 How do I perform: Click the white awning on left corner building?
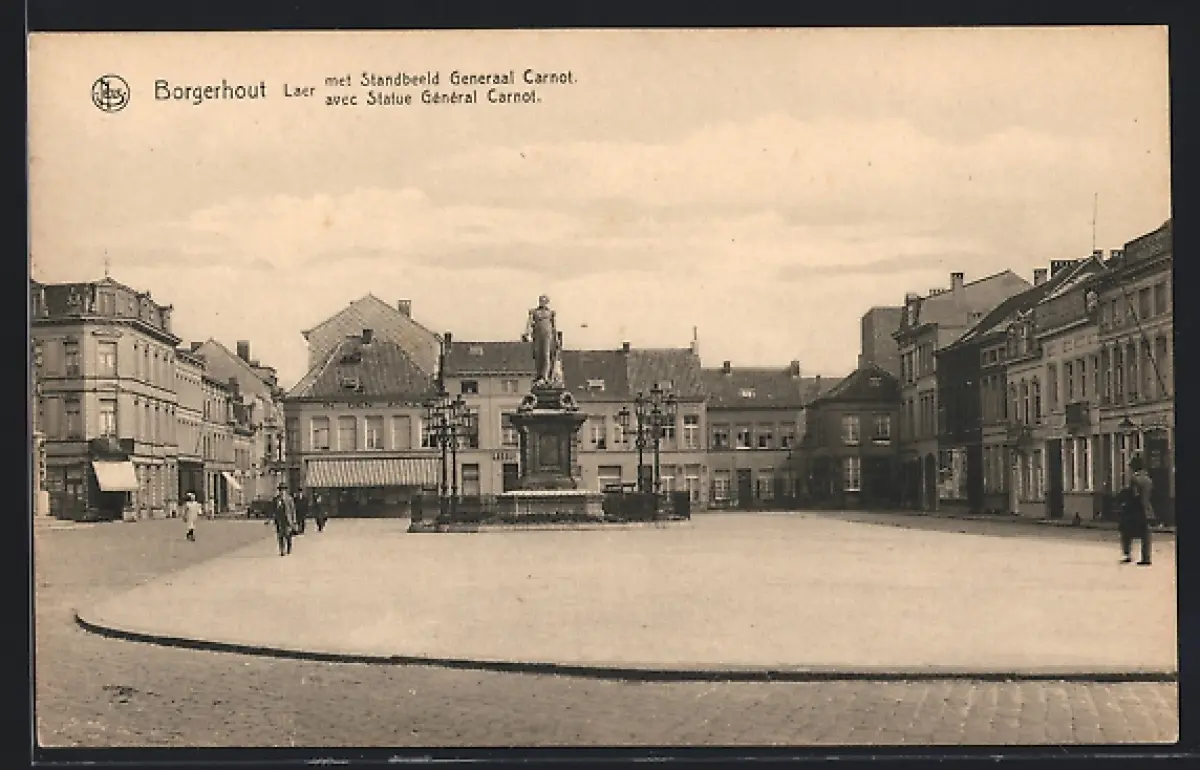pos(116,475)
